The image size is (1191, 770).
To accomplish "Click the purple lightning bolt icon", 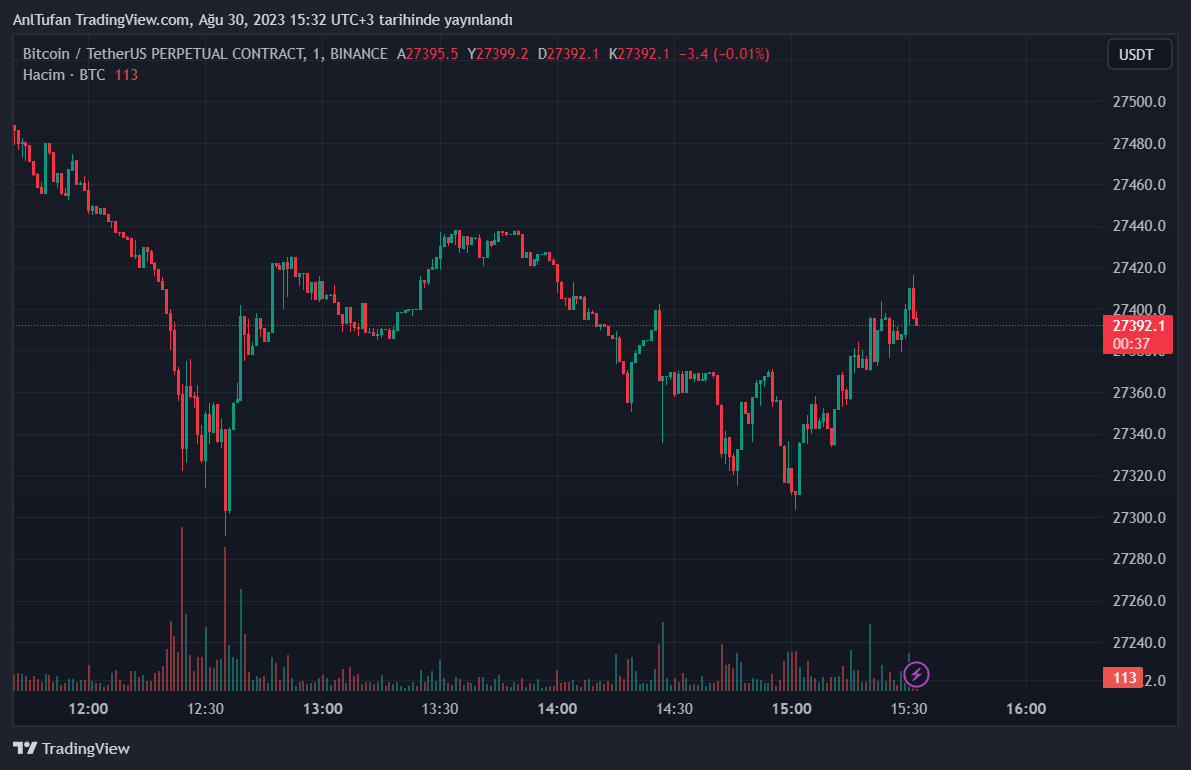I will (x=916, y=674).
